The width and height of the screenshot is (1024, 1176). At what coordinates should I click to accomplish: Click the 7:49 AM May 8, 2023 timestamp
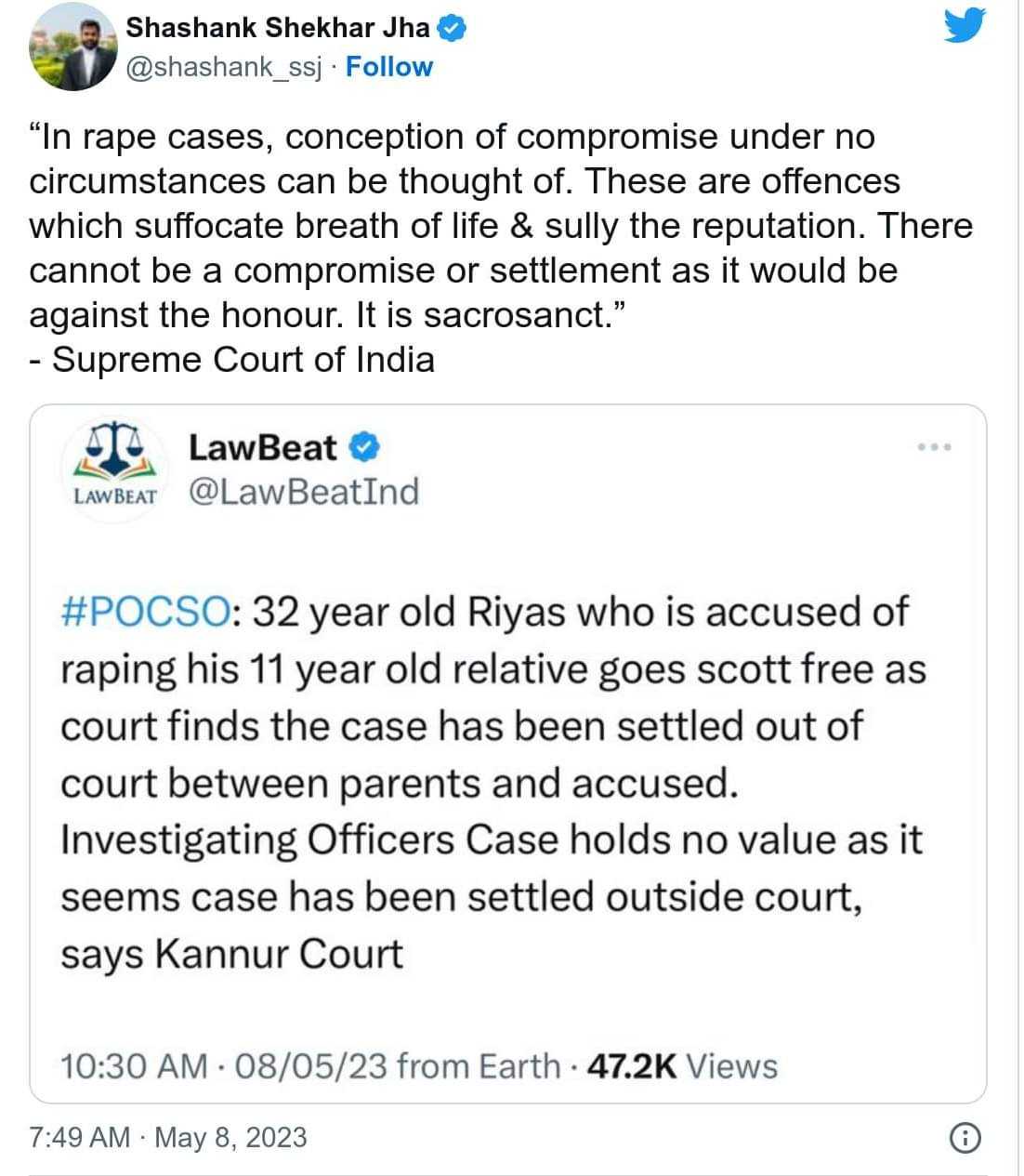pyautogui.click(x=168, y=1138)
